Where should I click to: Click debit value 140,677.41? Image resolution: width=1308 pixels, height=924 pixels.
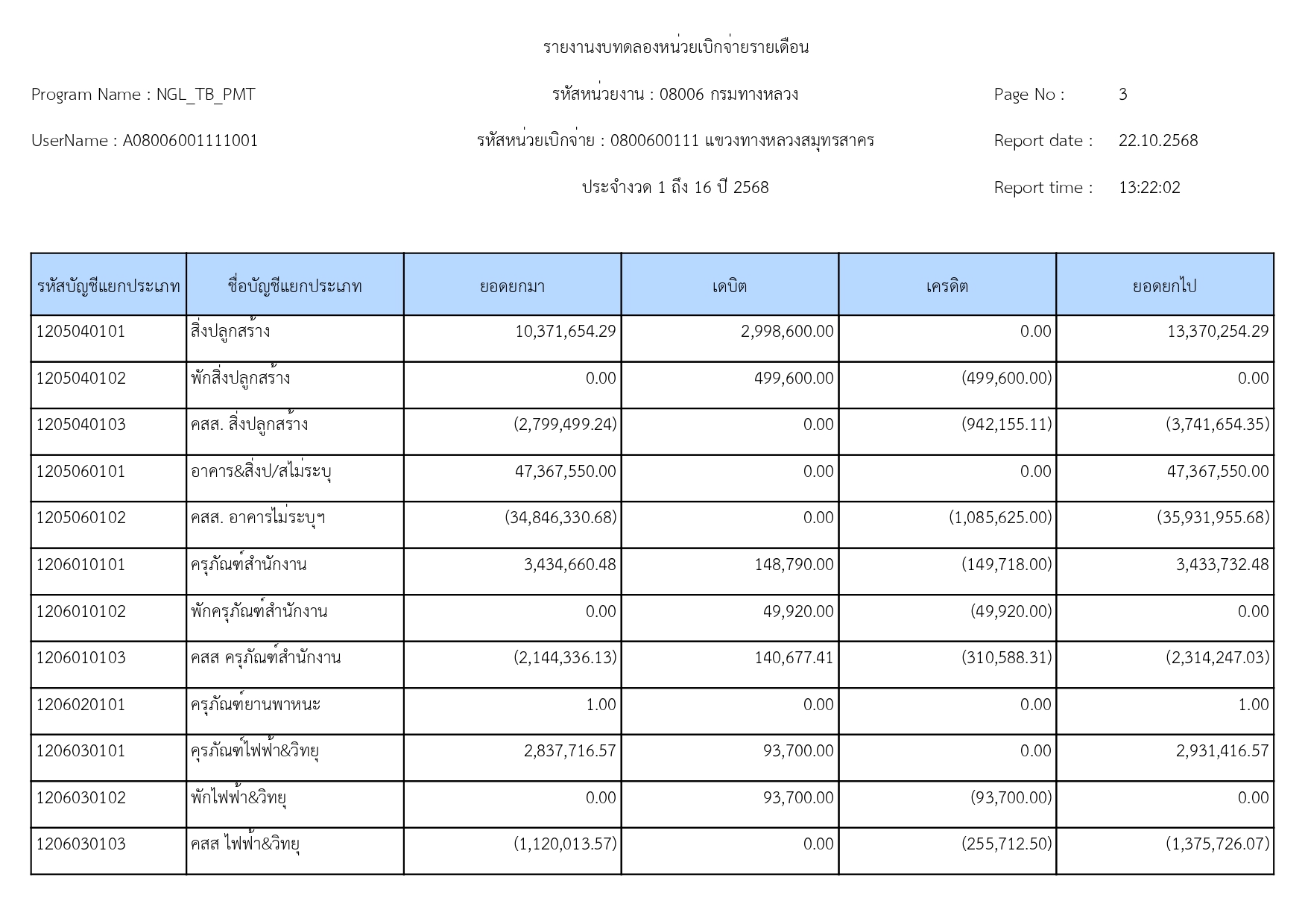(x=794, y=658)
